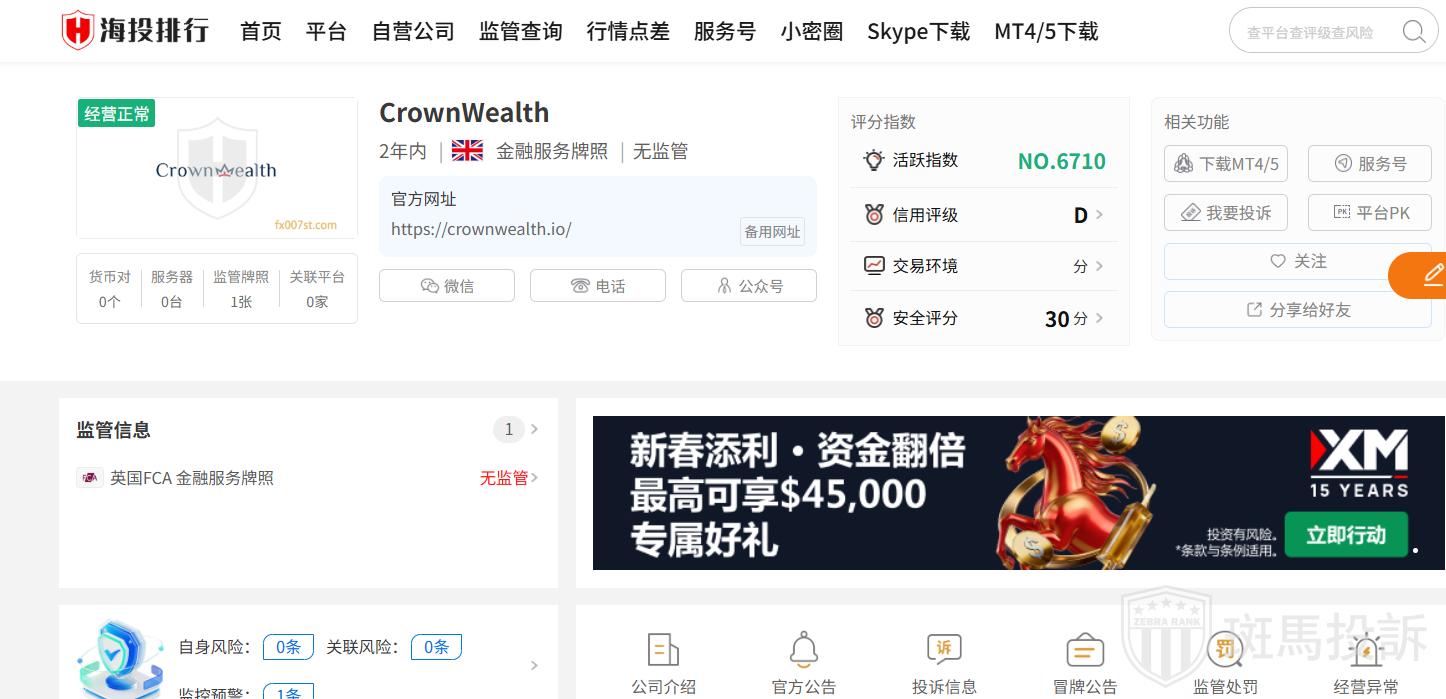Toggle the 关注 heart button
1446x699 pixels.
click(x=1298, y=261)
